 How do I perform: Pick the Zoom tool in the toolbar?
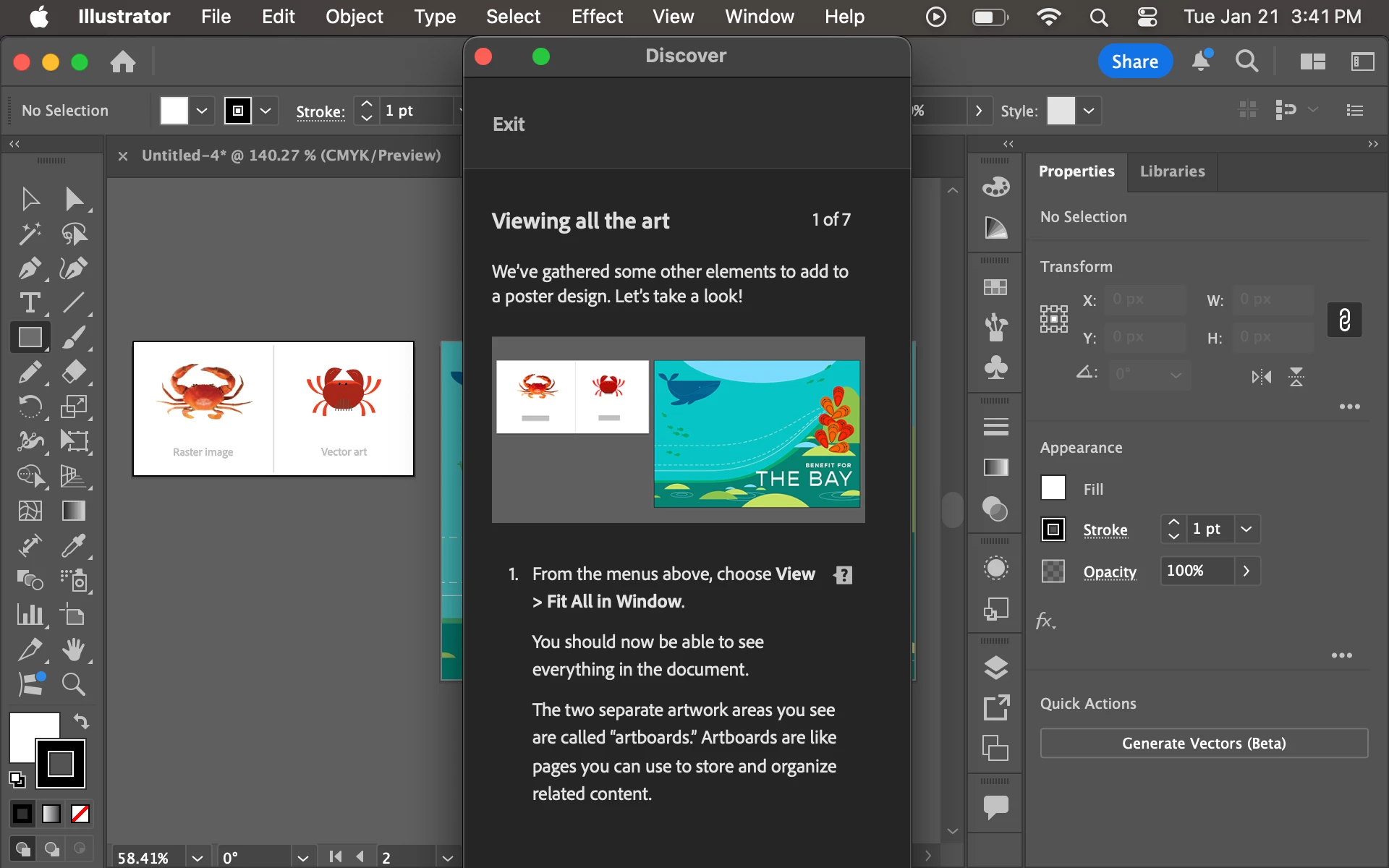coord(73,684)
